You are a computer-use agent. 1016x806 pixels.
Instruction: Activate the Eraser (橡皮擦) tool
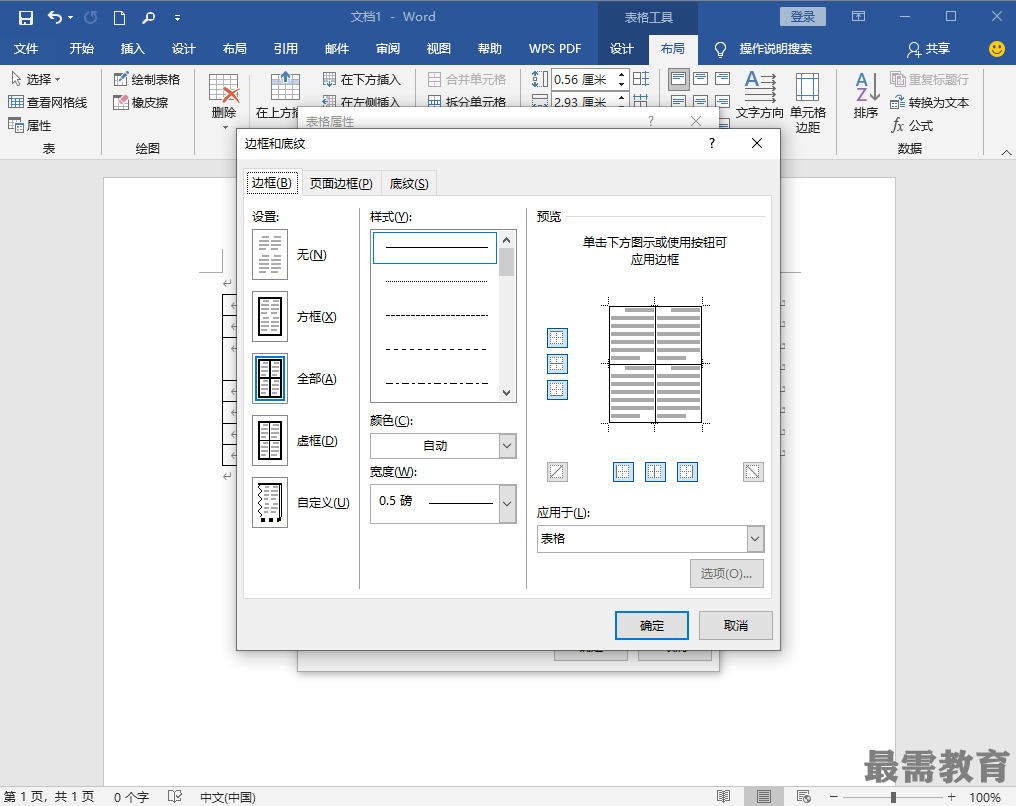141,102
